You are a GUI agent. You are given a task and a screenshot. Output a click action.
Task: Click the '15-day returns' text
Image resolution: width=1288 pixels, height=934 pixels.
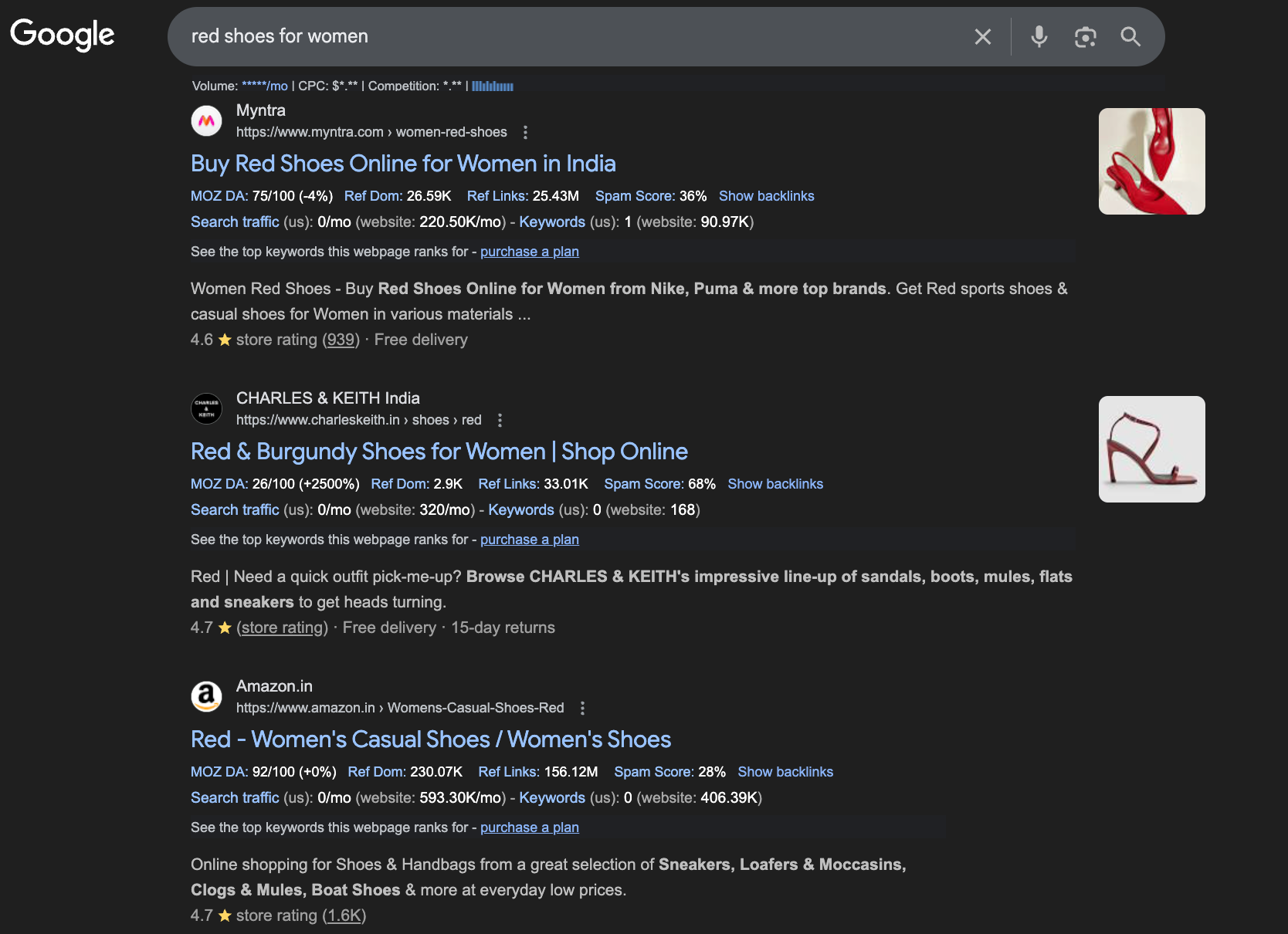click(x=503, y=628)
